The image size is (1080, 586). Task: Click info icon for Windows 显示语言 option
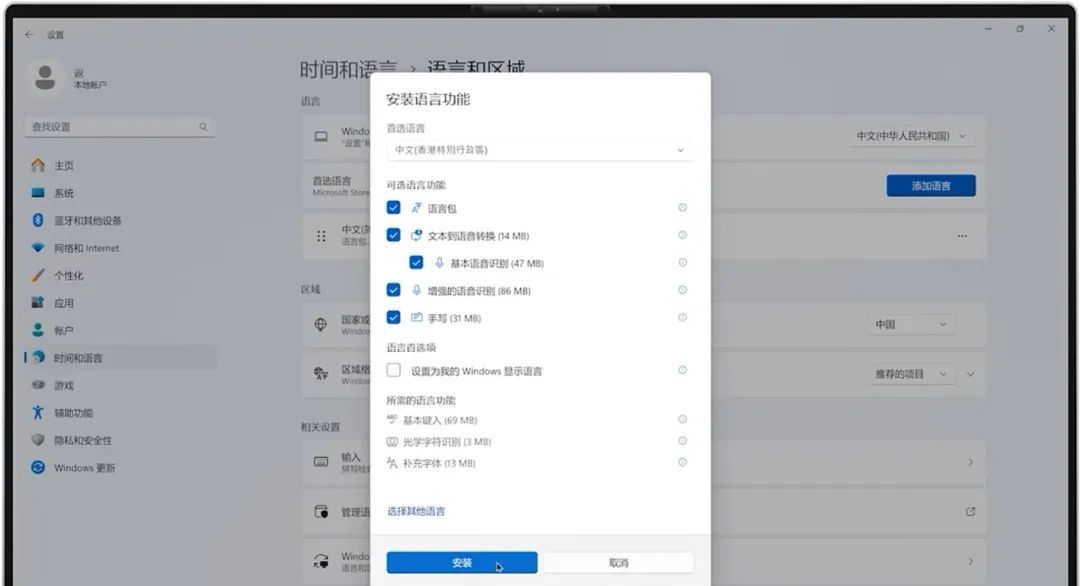(682, 370)
